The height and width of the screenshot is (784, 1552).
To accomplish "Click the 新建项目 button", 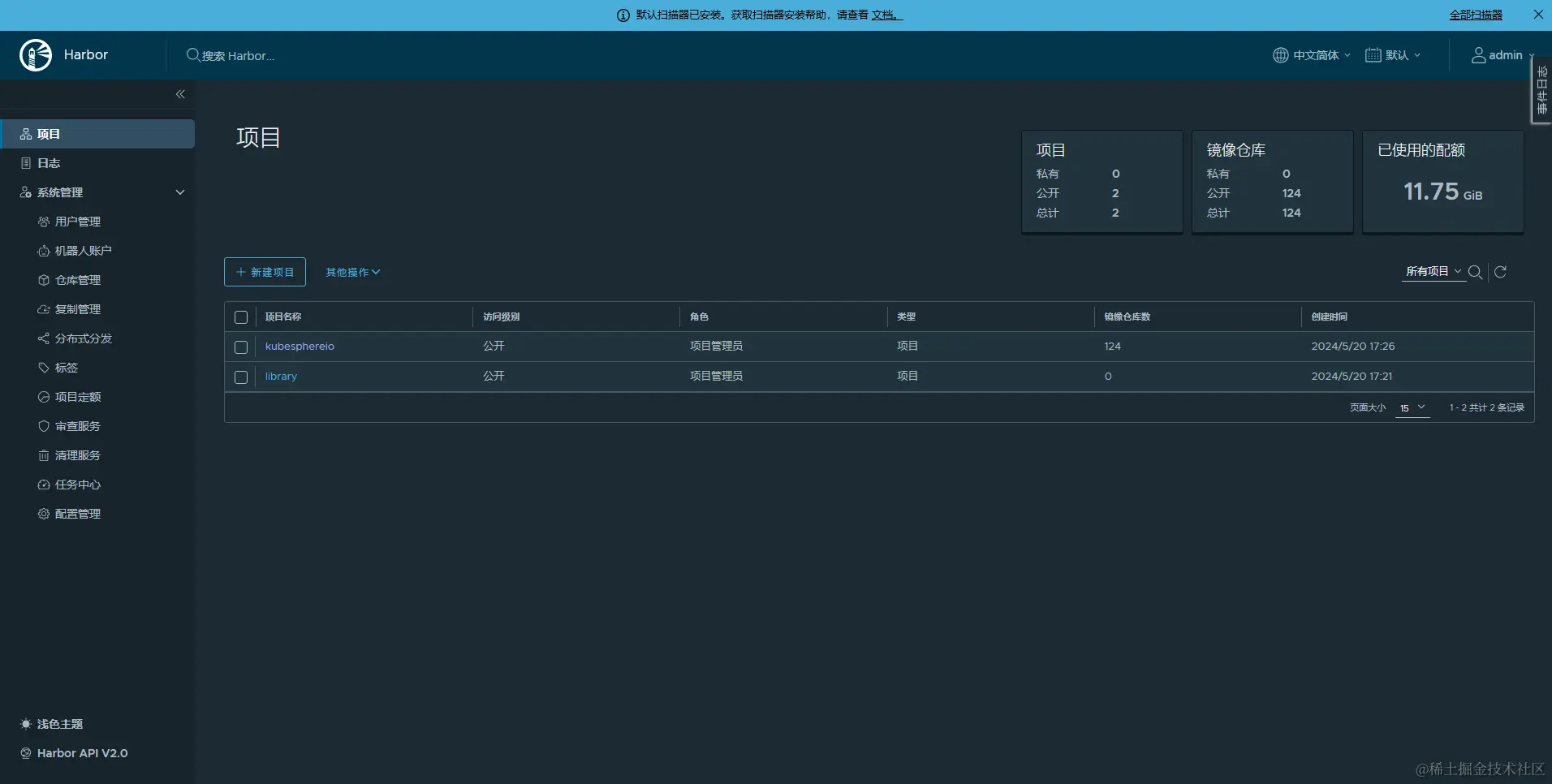I will (x=265, y=272).
